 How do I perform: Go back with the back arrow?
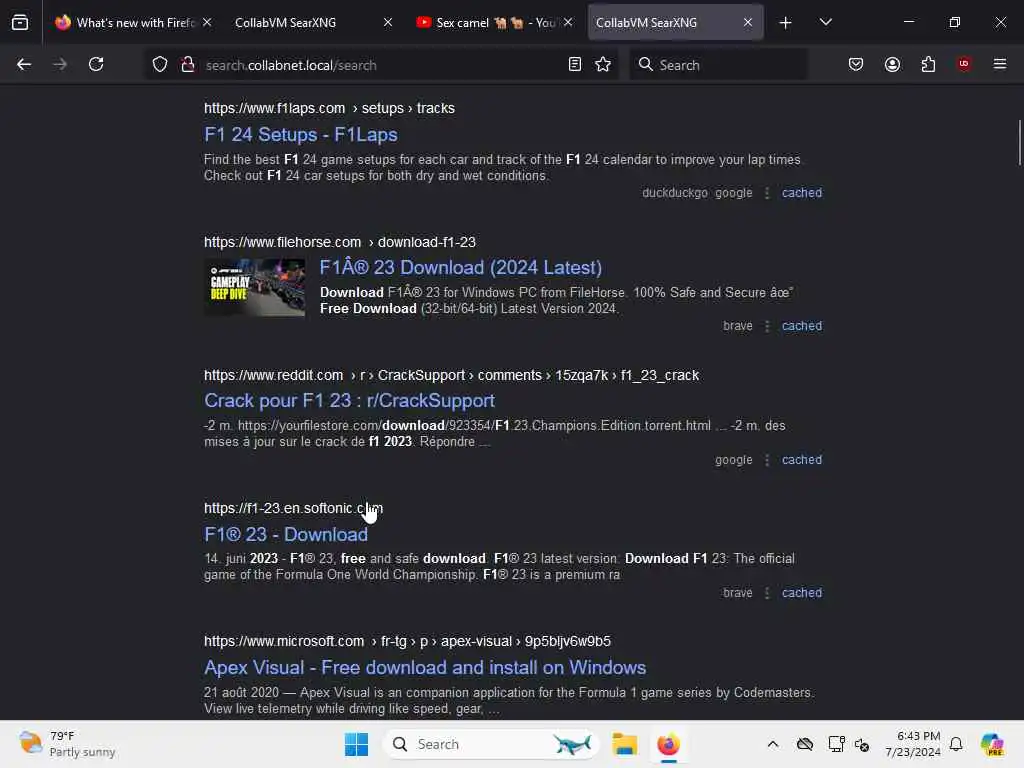click(x=24, y=64)
